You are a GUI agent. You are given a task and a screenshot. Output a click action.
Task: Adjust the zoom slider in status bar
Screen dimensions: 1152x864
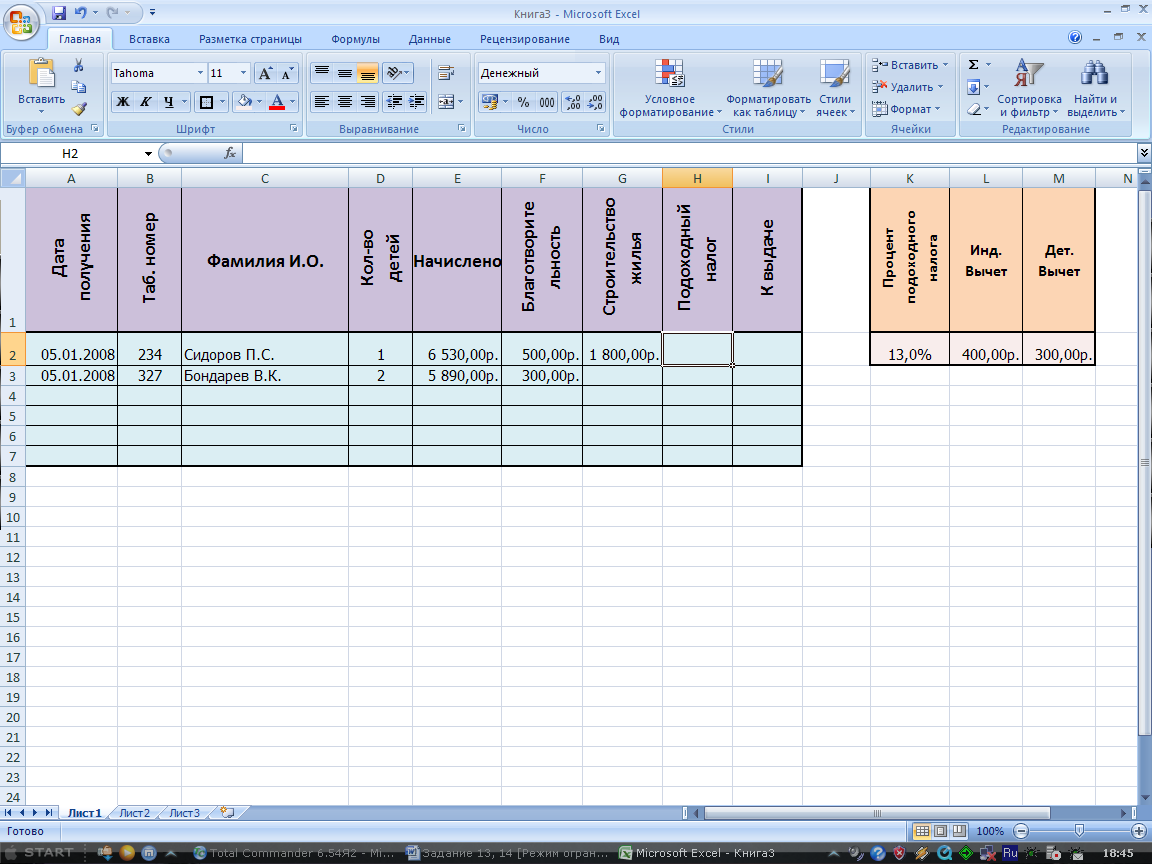tap(1079, 831)
